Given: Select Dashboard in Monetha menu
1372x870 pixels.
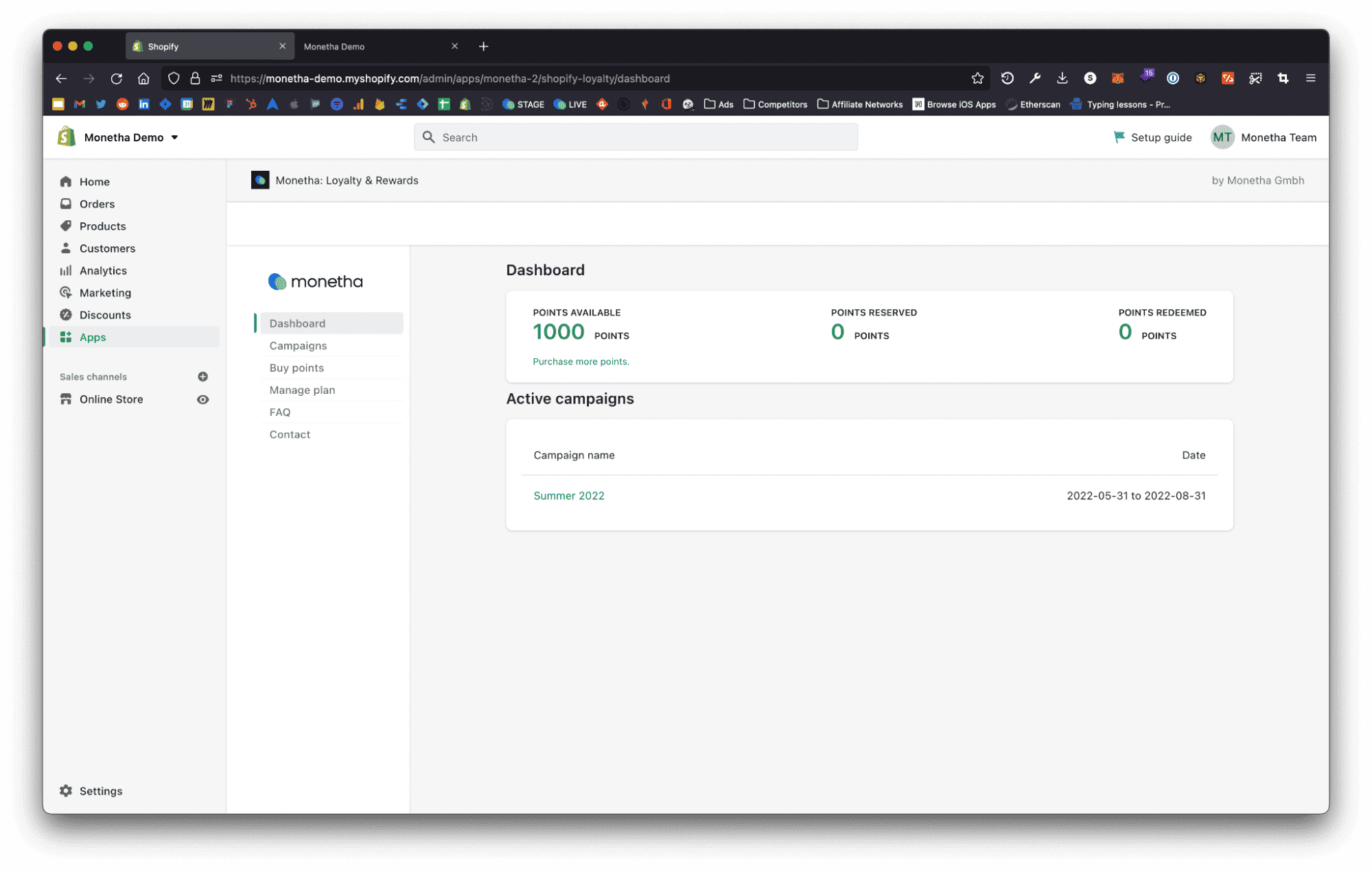Looking at the screenshot, I should pyautogui.click(x=332, y=323).
